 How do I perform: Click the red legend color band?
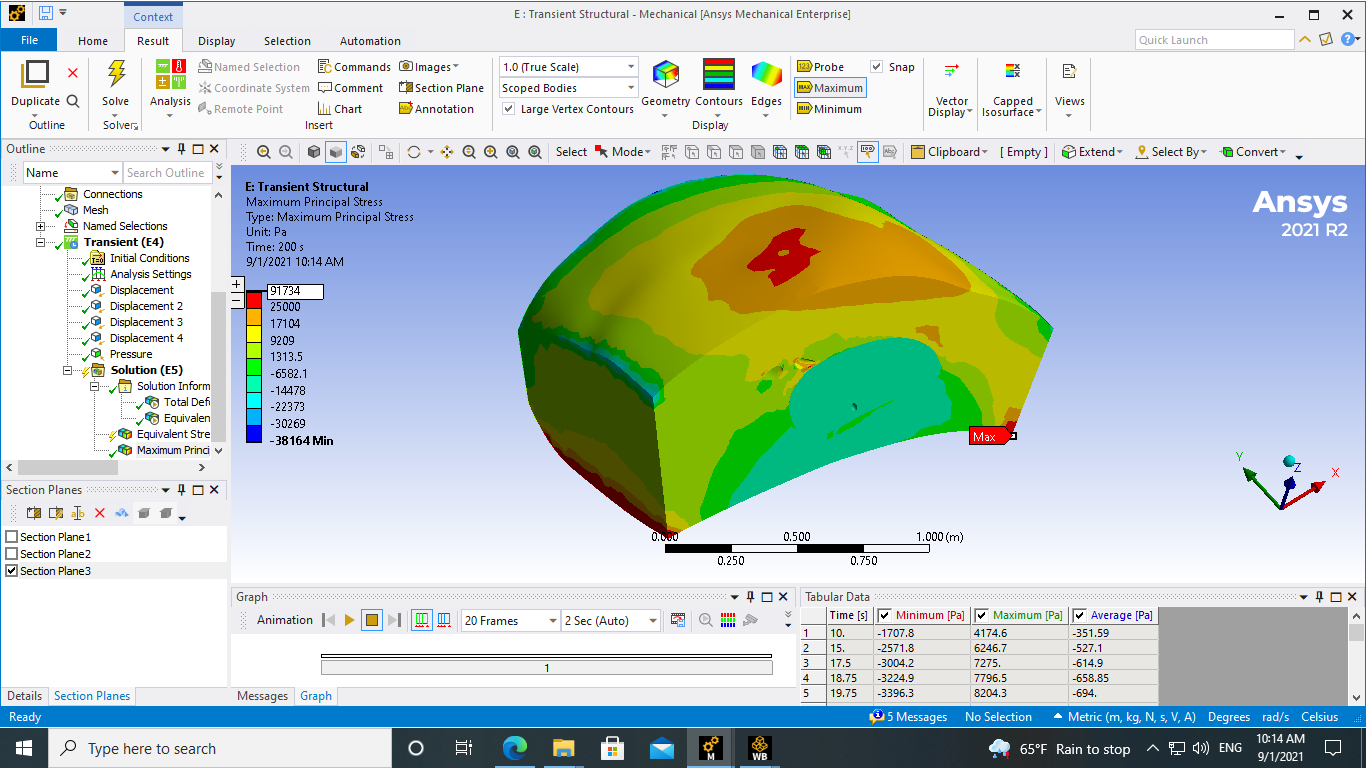coord(254,299)
